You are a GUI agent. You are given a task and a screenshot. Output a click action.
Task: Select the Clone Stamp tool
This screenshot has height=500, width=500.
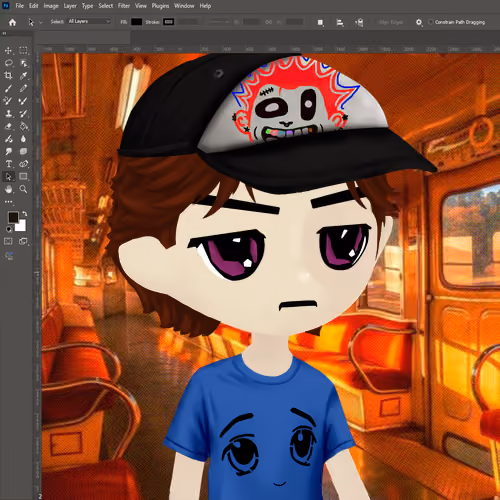coord(8,114)
